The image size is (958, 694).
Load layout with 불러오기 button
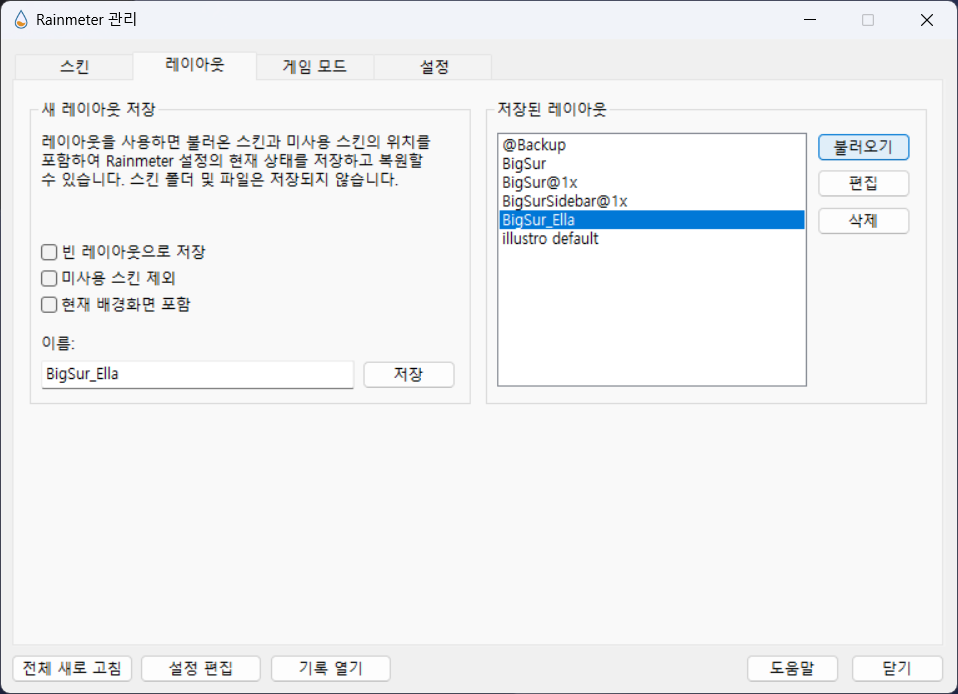[863, 147]
